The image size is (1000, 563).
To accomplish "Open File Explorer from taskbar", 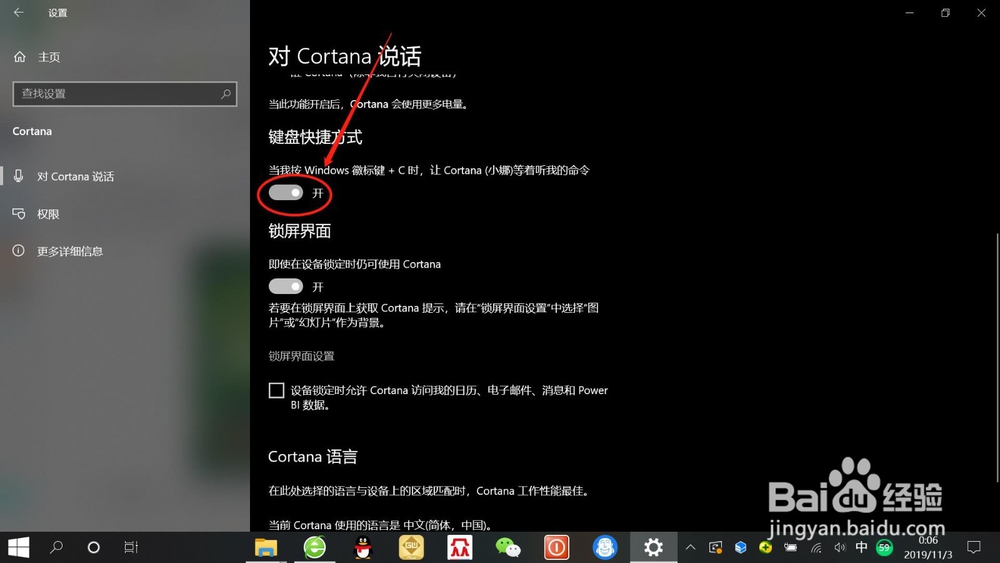I will (x=266, y=547).
